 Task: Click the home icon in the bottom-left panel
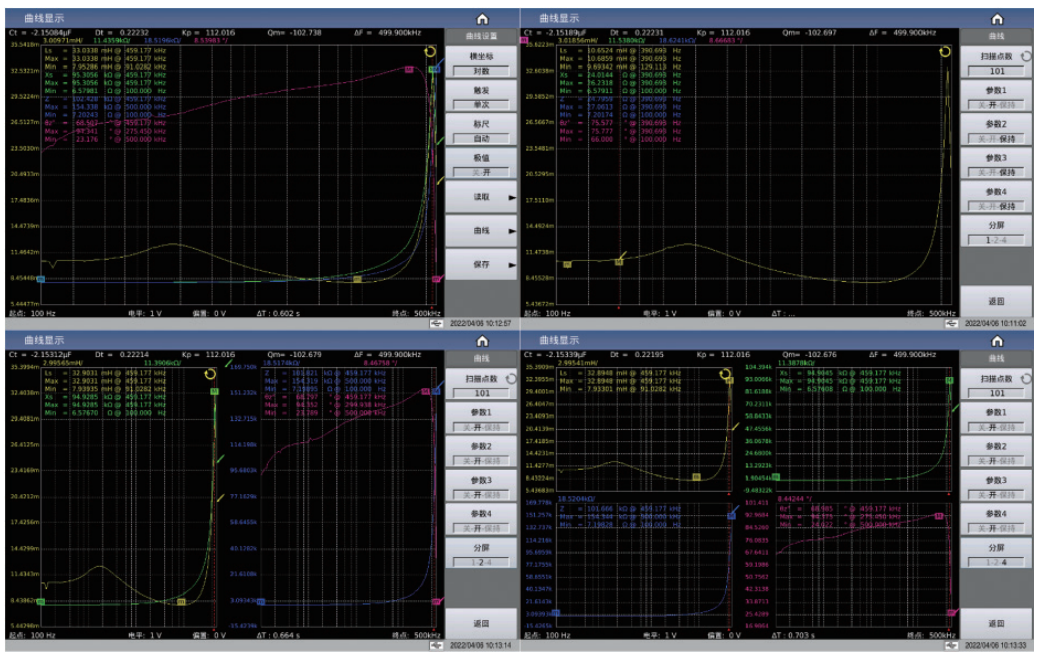pos(482,341)
